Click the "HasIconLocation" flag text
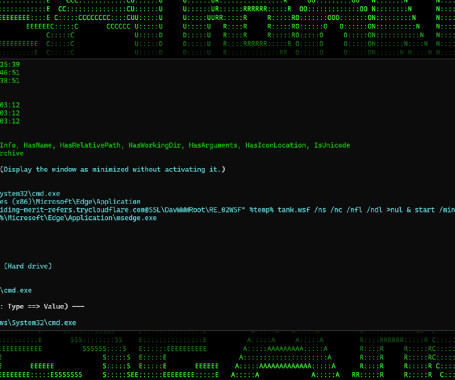 click(276, 145)
